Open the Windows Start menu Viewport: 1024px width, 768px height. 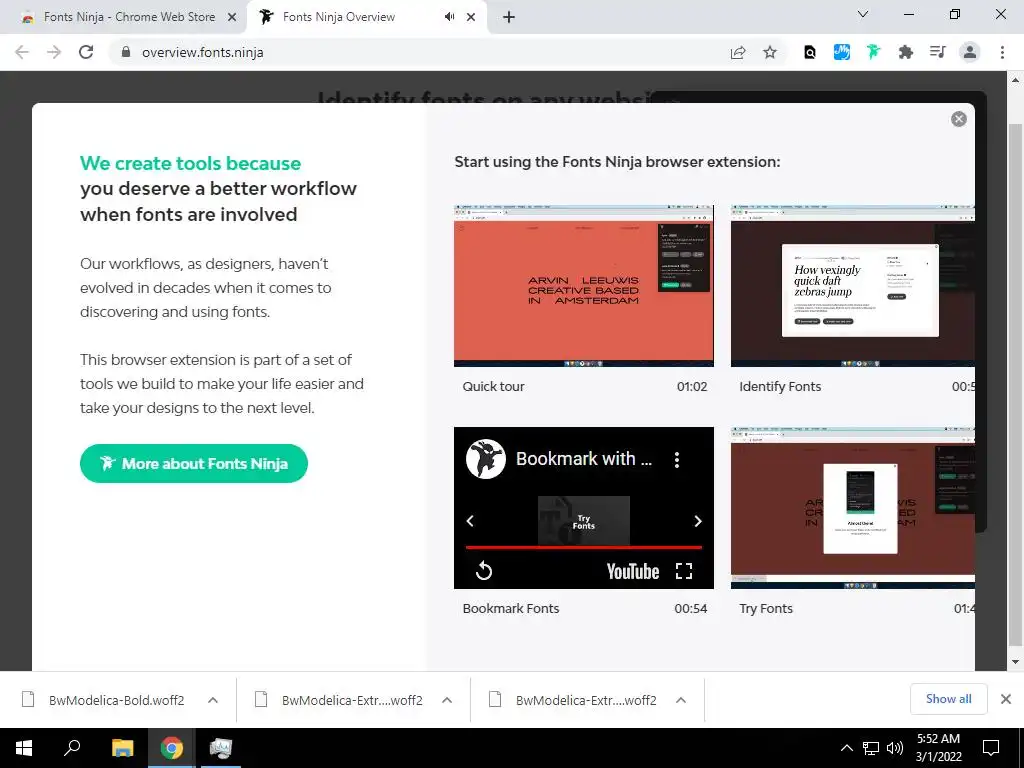tap(24, 748)
